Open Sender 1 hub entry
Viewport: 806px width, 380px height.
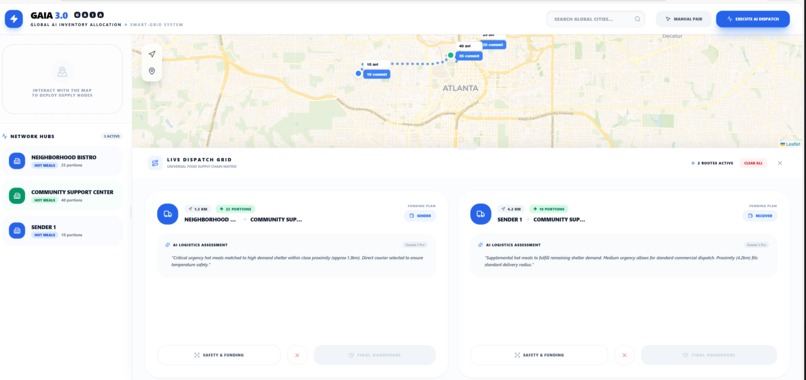(x=62, y=230)
